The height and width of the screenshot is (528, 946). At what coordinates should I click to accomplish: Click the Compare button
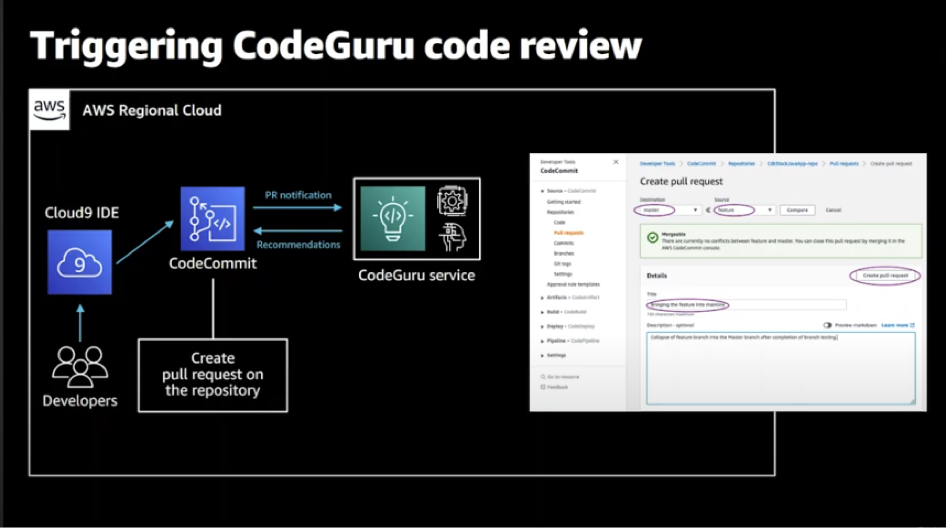coord(797,210)
